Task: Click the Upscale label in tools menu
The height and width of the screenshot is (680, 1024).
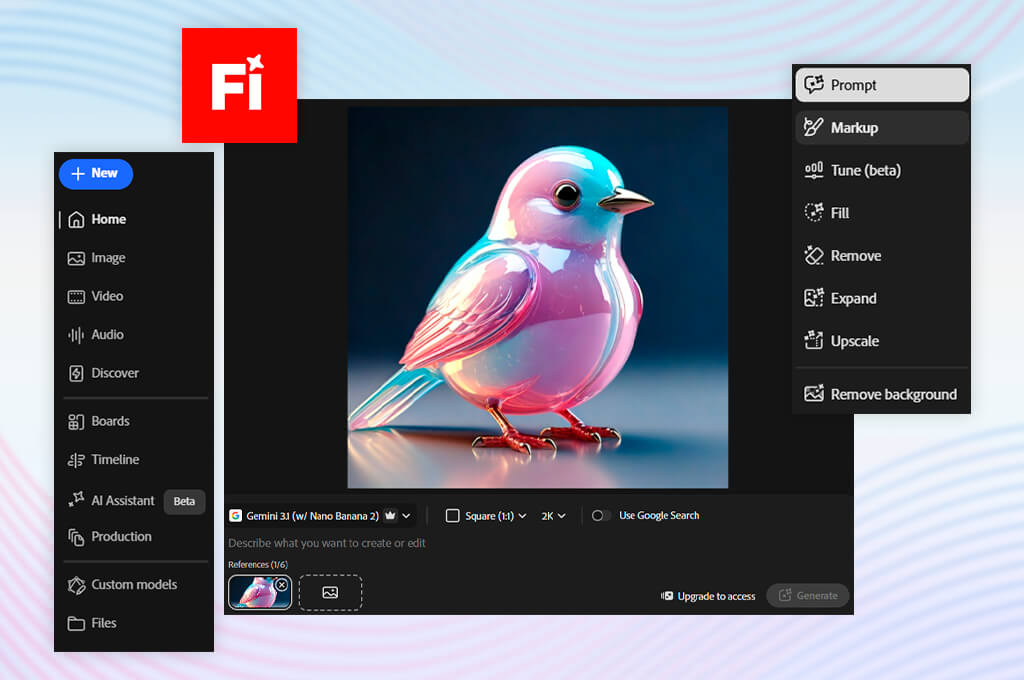Action: (x=855, y=341)
